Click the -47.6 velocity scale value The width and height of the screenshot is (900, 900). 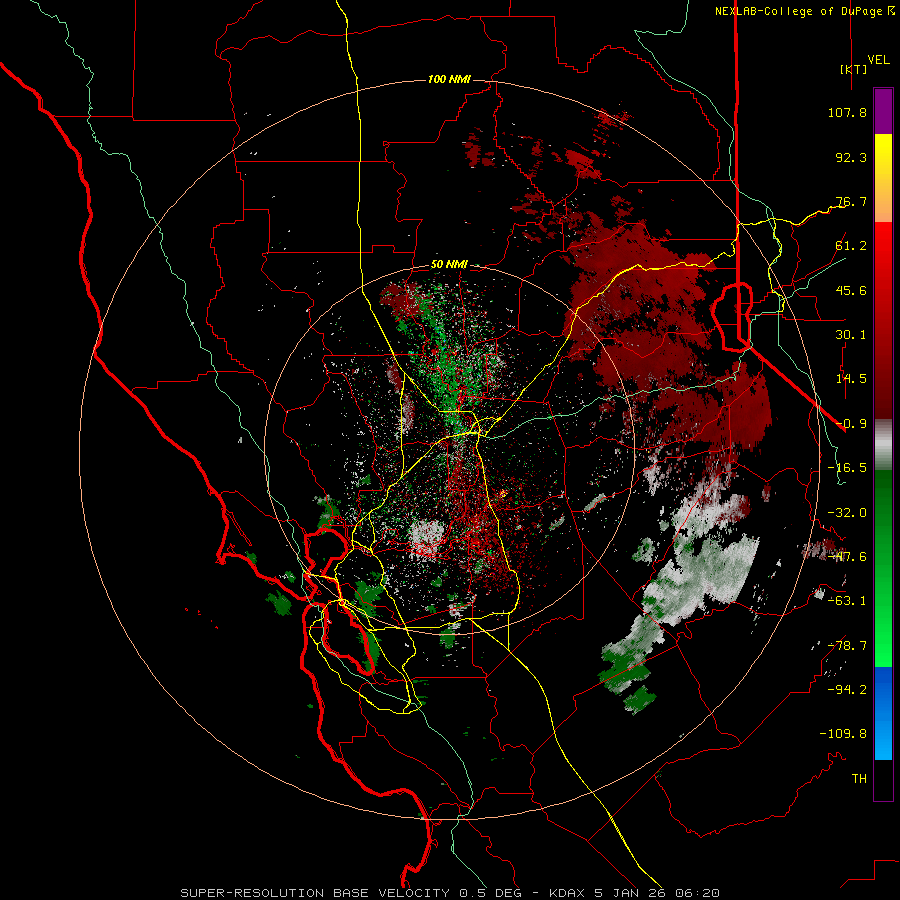[847, 557]
